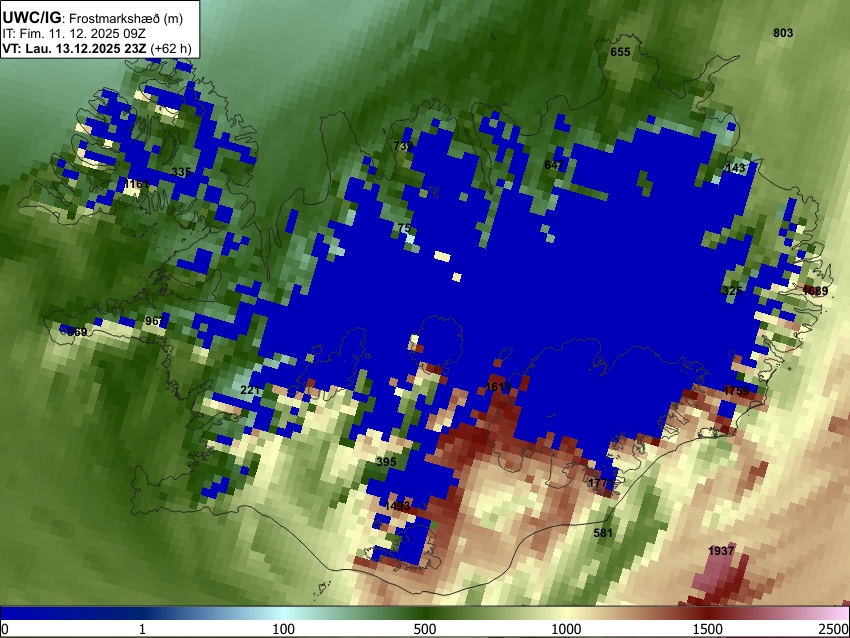The image size is (850, 638).
Task: Click the map label 655
Action: 620,52
